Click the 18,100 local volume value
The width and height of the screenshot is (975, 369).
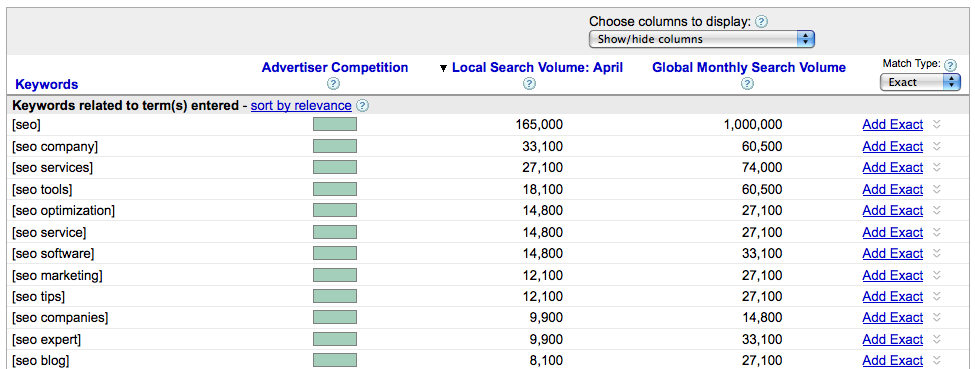[x=543, y=189]
